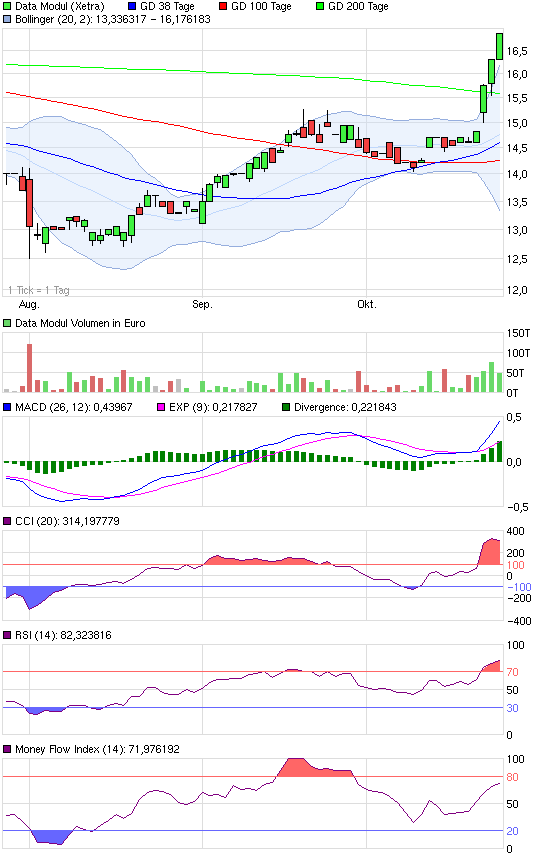Click the Aug. month label on the time axis

[x=30, y=304]
